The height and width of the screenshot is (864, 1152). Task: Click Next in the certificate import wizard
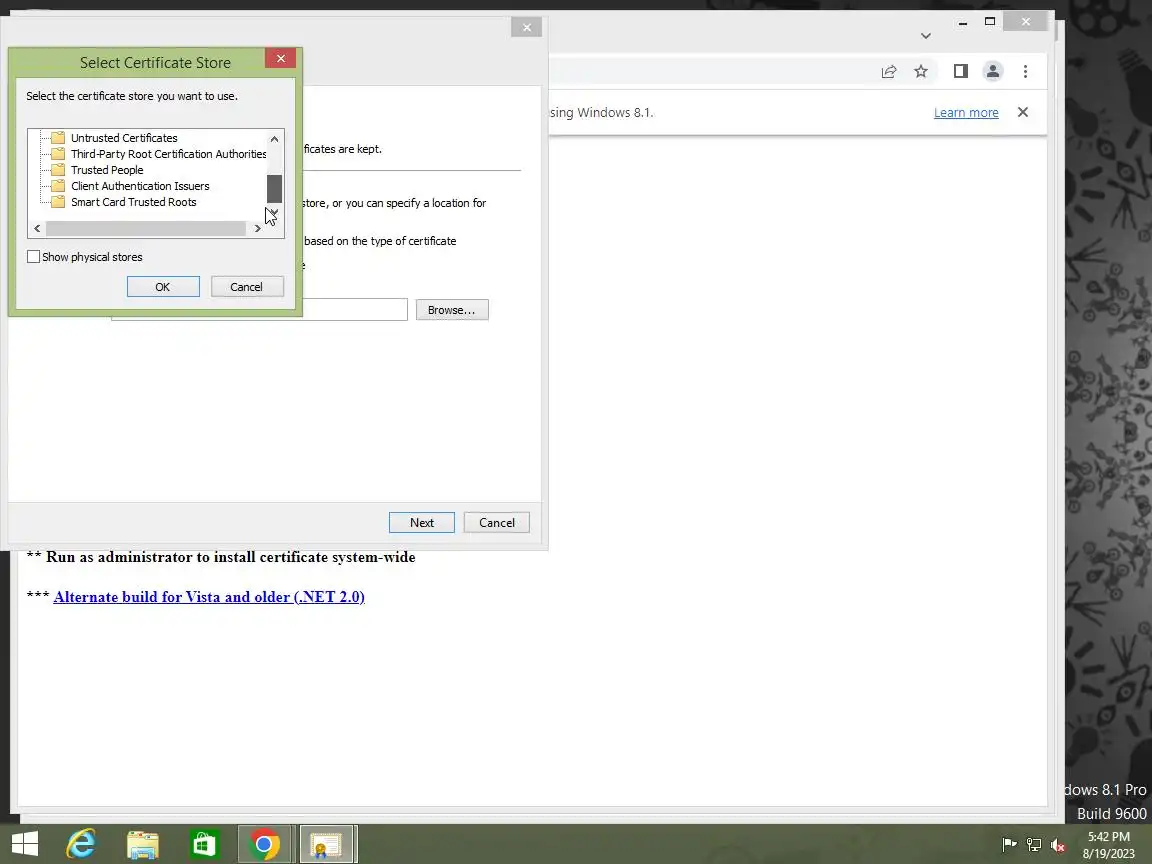(x=422, y=522)
